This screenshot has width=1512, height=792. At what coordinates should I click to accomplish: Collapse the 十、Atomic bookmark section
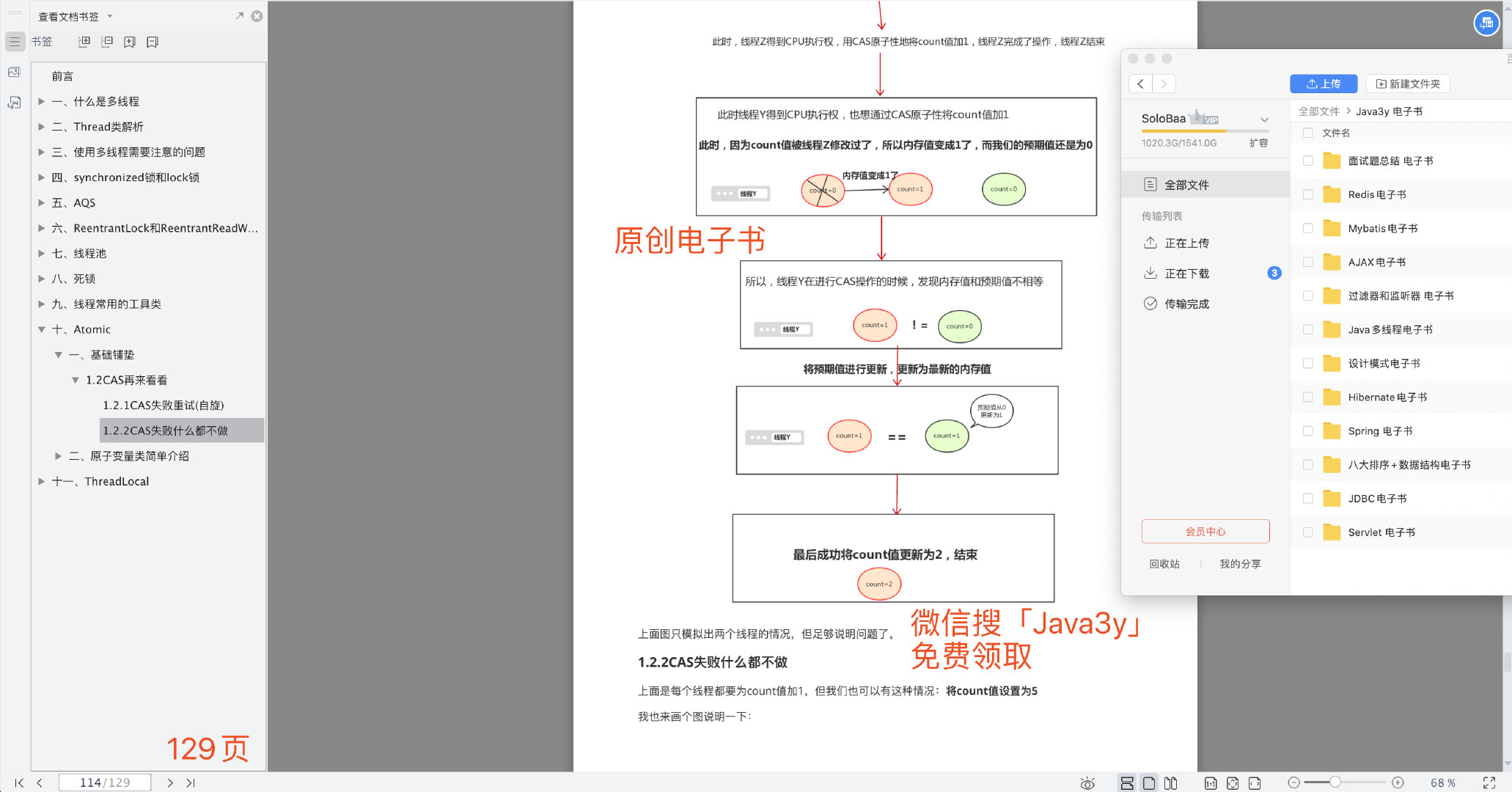42,329
